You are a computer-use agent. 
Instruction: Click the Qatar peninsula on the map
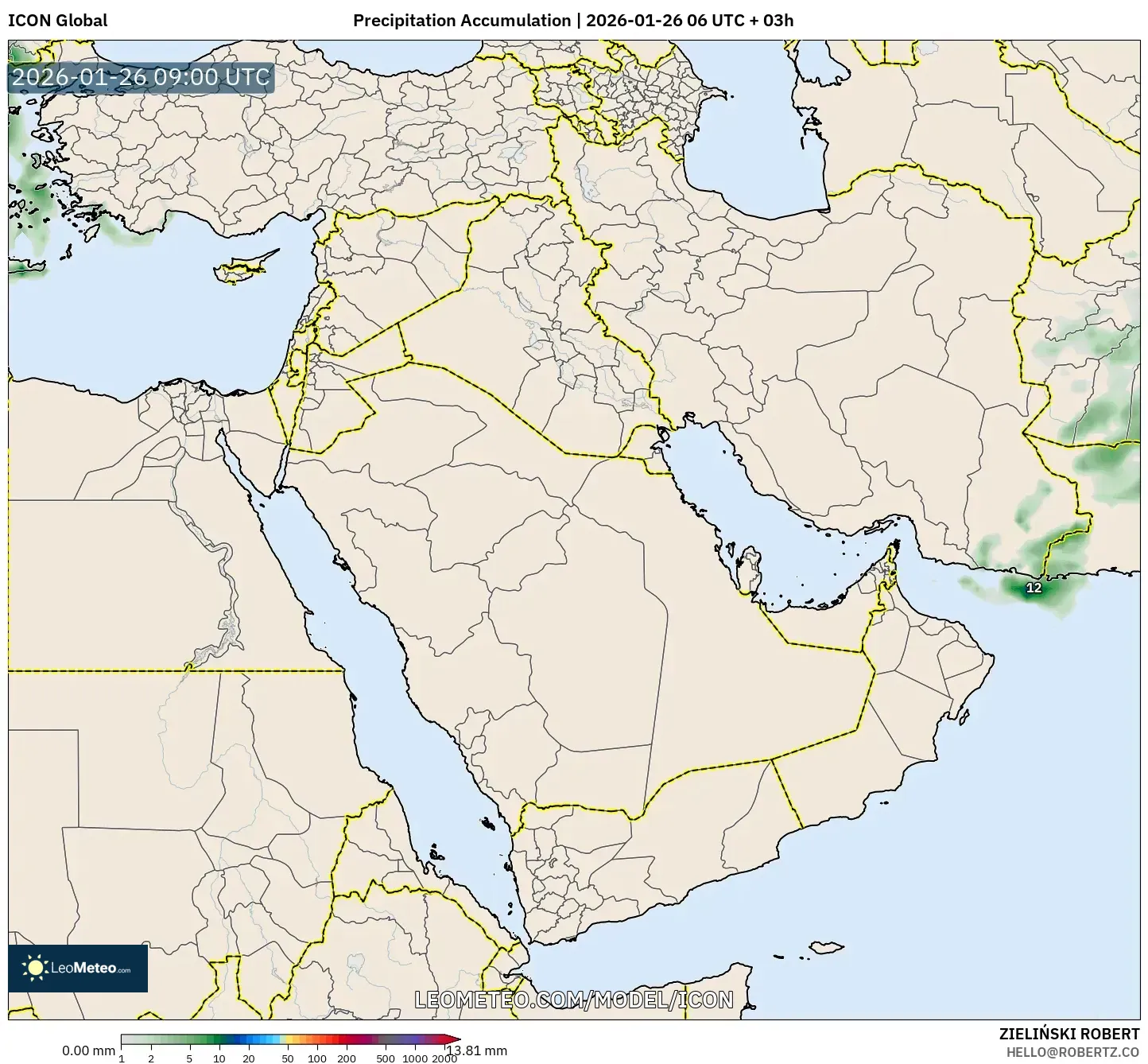(747, 567)
